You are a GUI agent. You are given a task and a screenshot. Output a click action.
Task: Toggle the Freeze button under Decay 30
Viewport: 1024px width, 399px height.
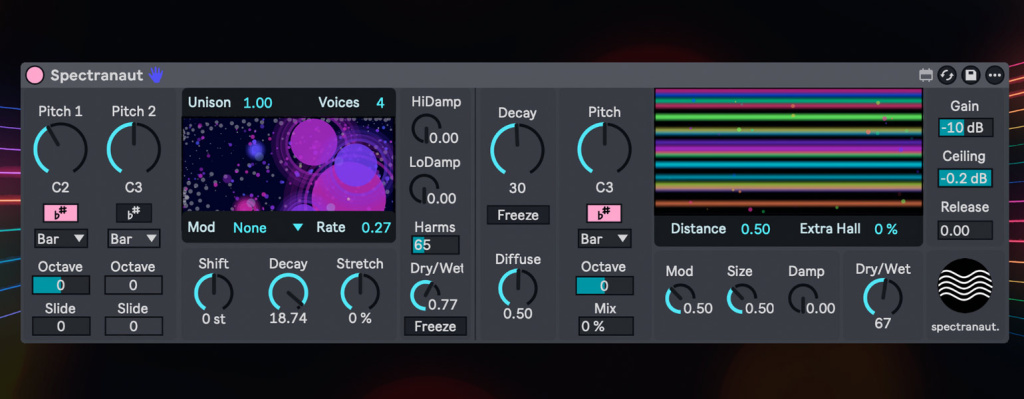[x=518, y=215]
